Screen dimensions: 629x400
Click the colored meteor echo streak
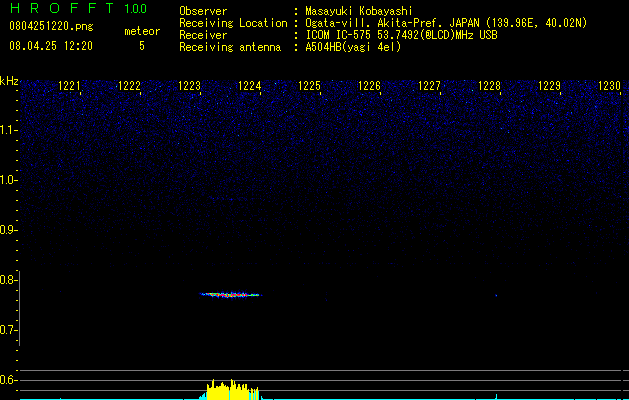pyautogui.click(x=231, y=295)
